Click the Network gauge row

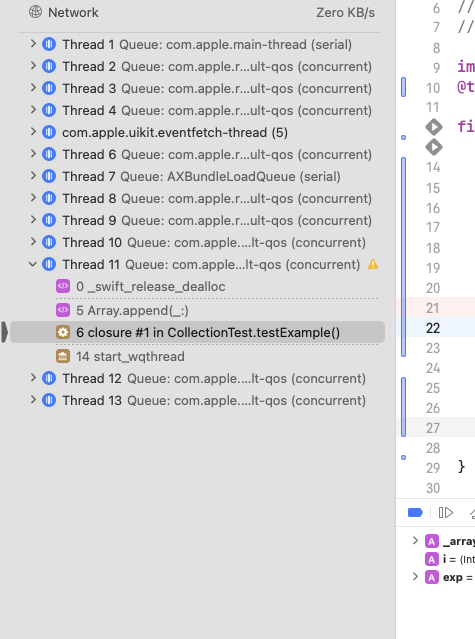(x=200, y=13)
